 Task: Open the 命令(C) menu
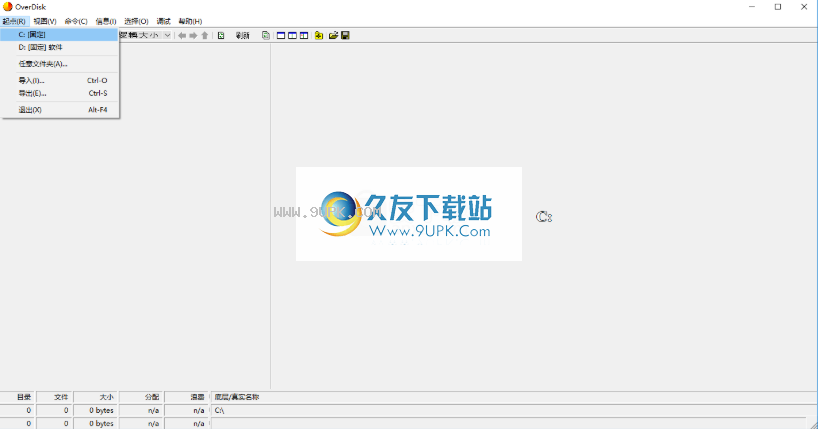click(x=76, y=21)
